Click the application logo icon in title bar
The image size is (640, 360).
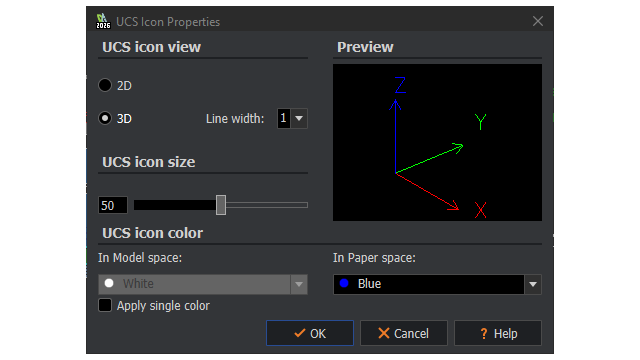(x=103, y=21)
